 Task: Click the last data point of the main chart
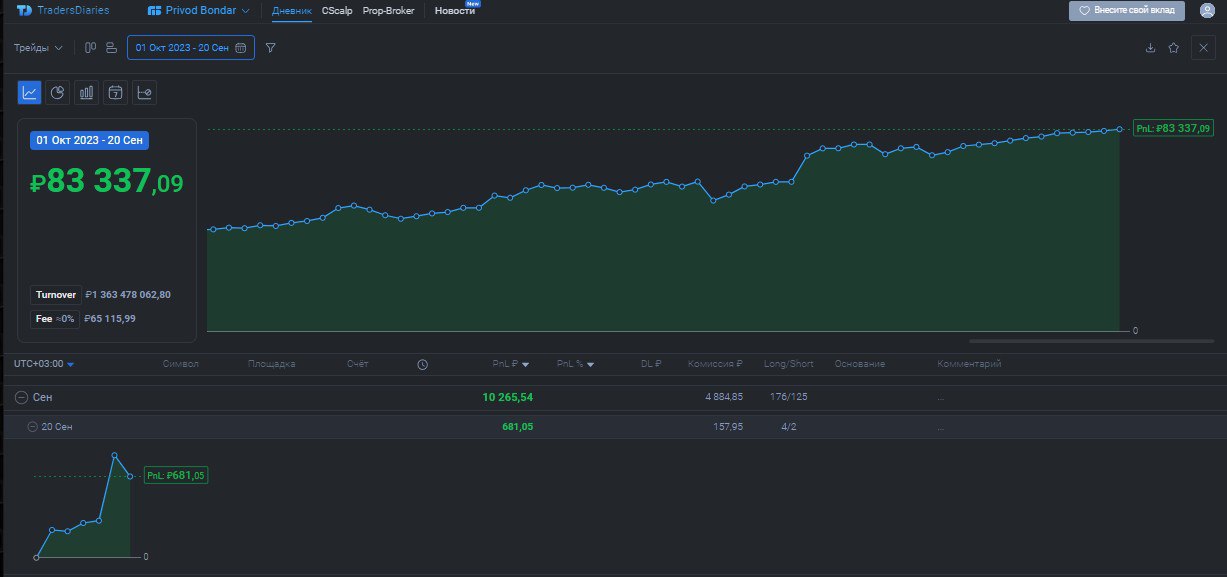click(x=1119, y=128)
